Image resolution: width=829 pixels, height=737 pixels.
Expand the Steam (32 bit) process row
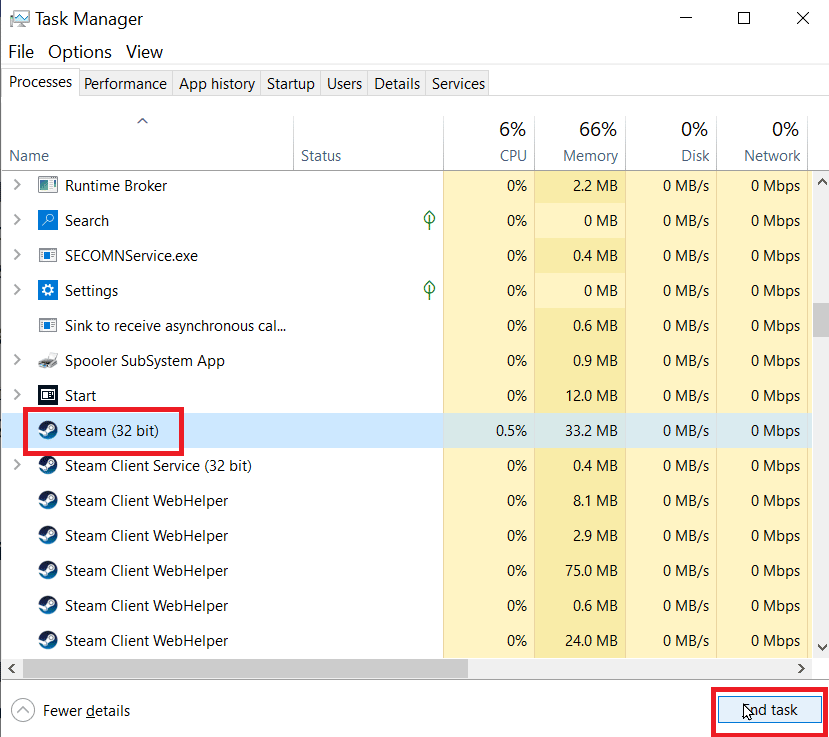pos(18,430)
